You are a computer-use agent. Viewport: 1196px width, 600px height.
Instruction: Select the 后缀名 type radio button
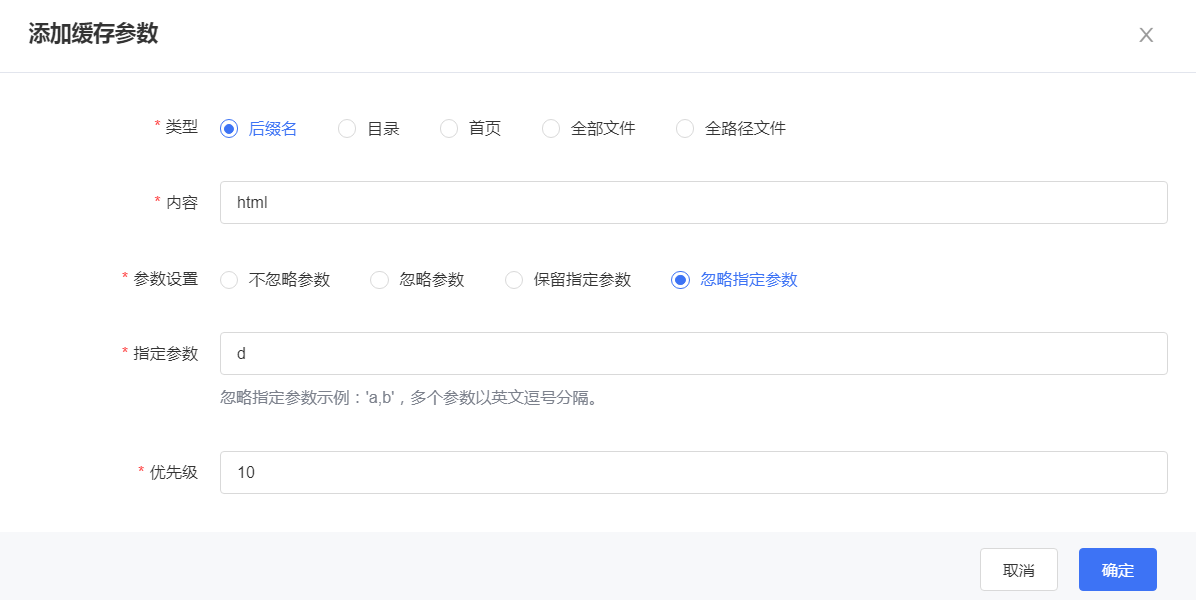(x=229, y=129)
